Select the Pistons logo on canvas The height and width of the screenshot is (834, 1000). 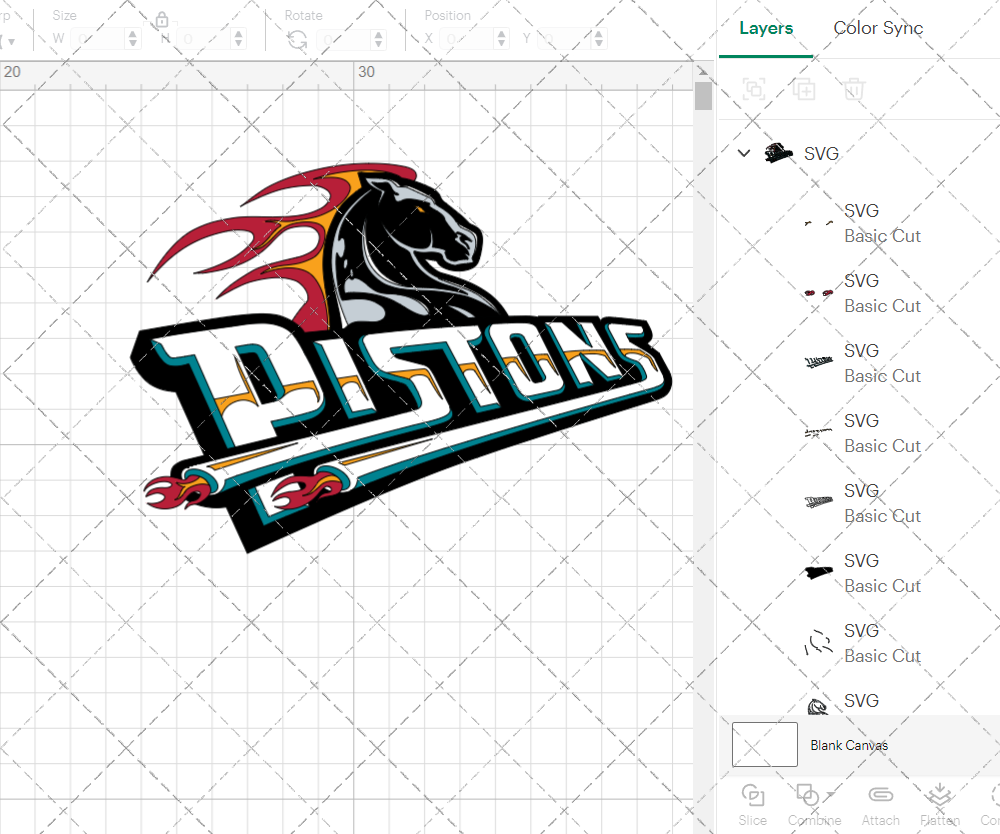pyautogui.click(x=401, y=357)
